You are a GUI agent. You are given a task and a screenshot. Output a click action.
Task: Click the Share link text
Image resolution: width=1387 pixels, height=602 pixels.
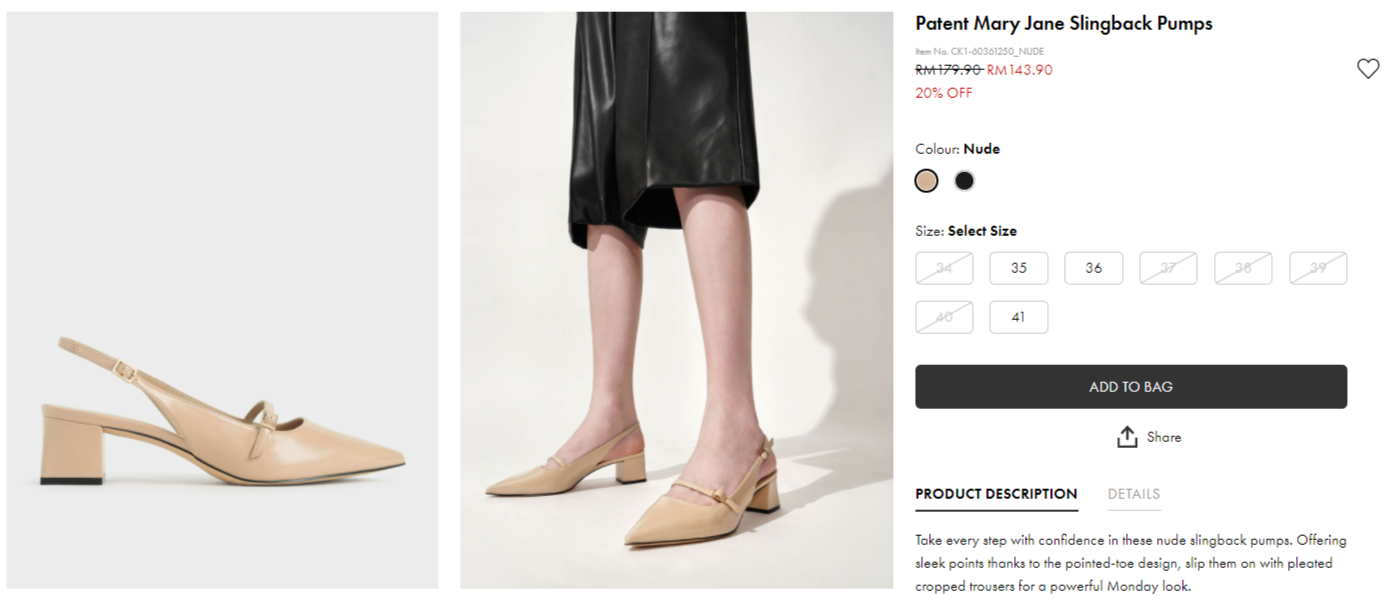click(1164, 437)
